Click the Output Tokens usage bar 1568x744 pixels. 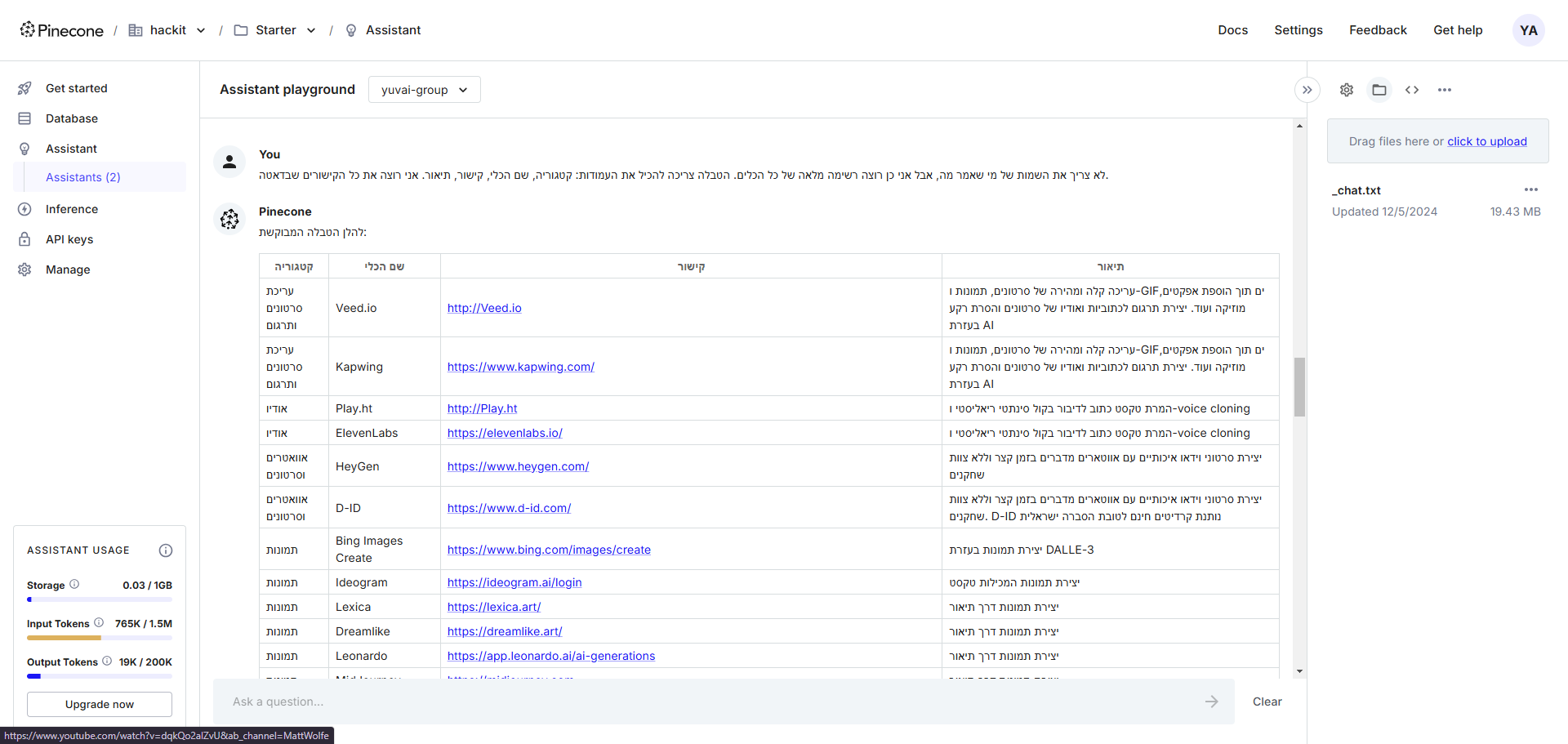pyautogui.click(x=100, y=676)
